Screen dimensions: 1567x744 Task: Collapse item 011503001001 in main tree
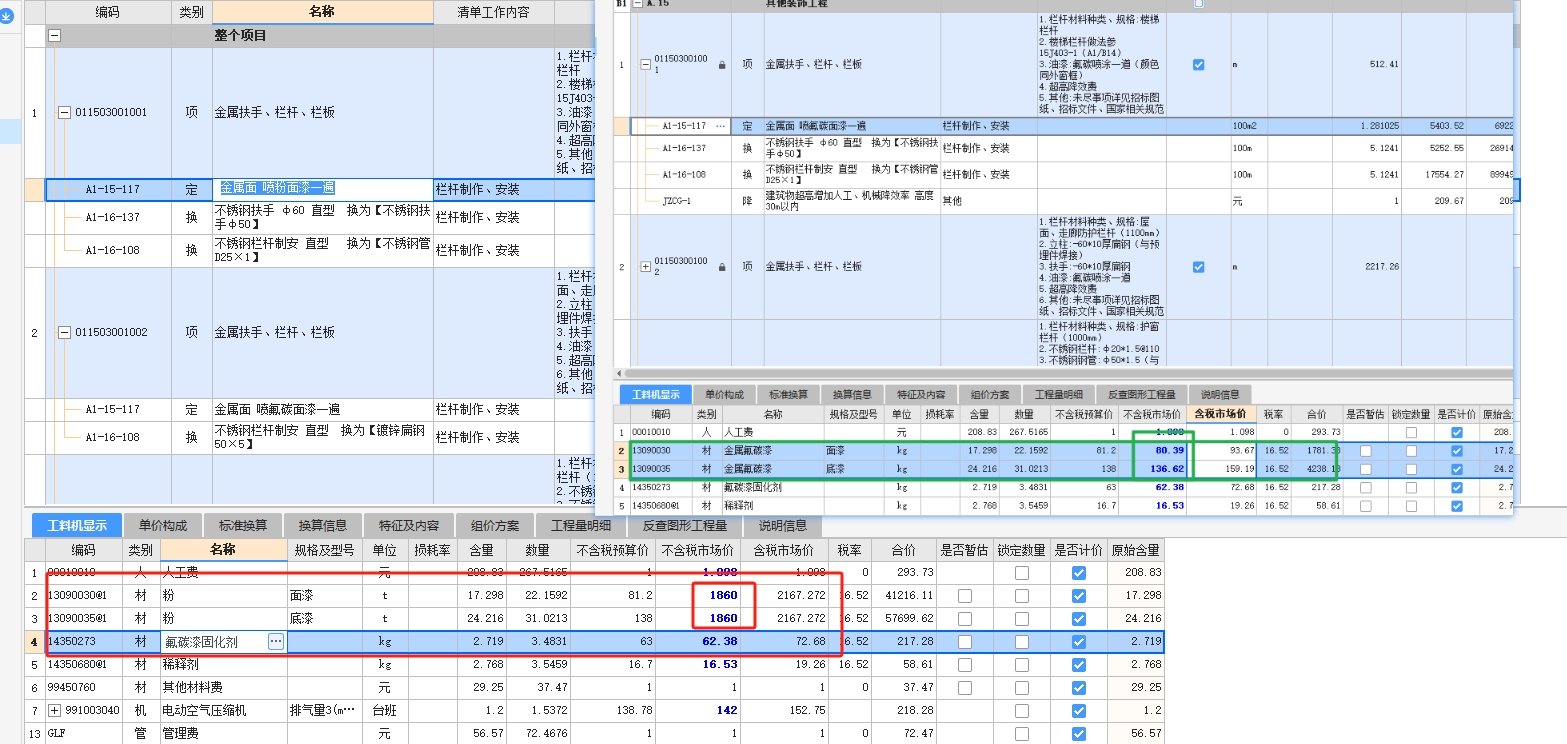64,113
